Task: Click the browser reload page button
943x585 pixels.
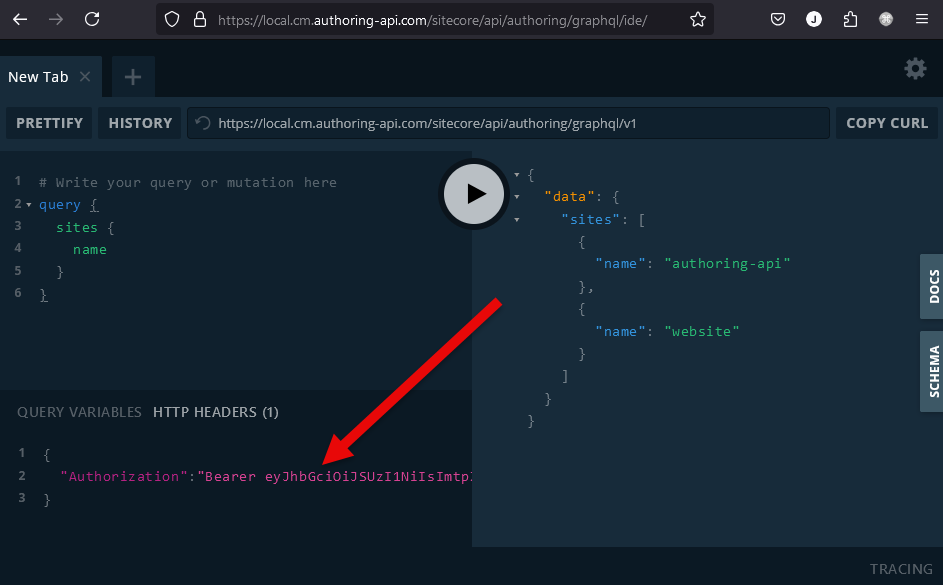Action: [x=92, y=19]
